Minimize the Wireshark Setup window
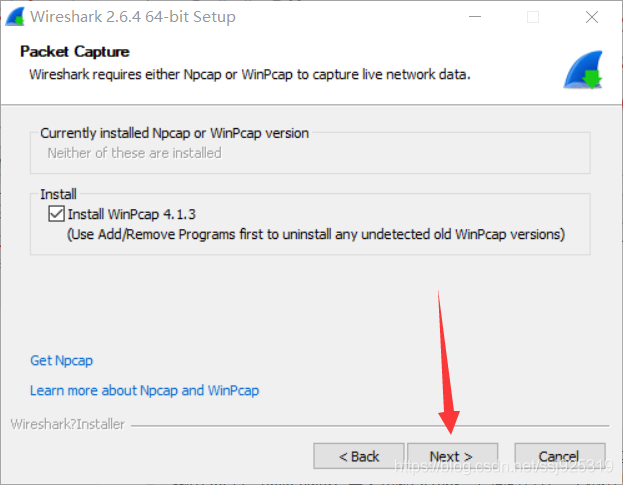The height and width of the screenshot is (485, 623). click(x=475, y=17)
